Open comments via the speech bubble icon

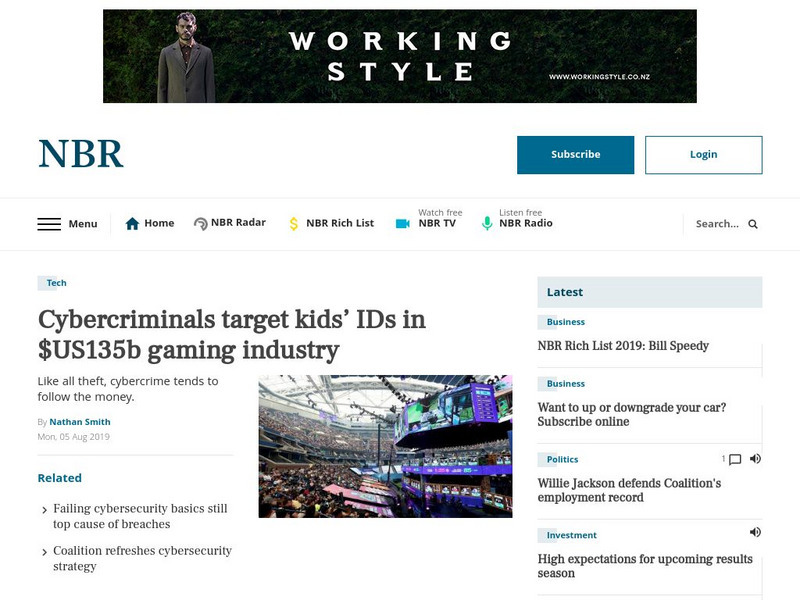pos(735,459)
